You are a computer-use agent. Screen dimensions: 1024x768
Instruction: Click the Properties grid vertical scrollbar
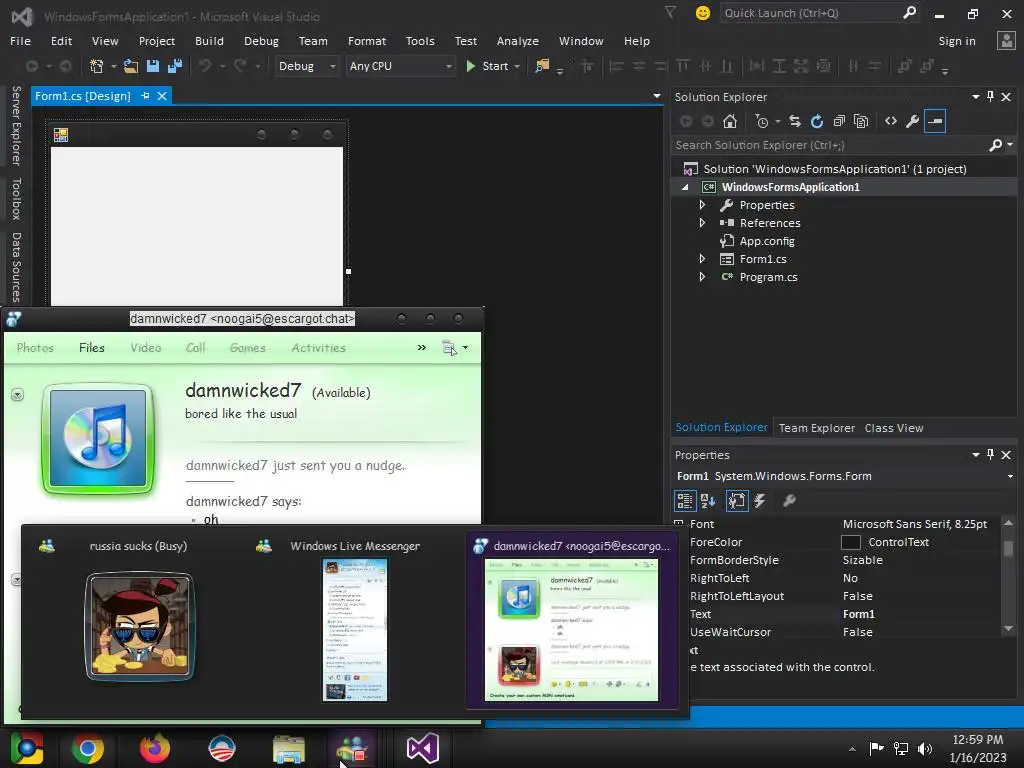1008,577
